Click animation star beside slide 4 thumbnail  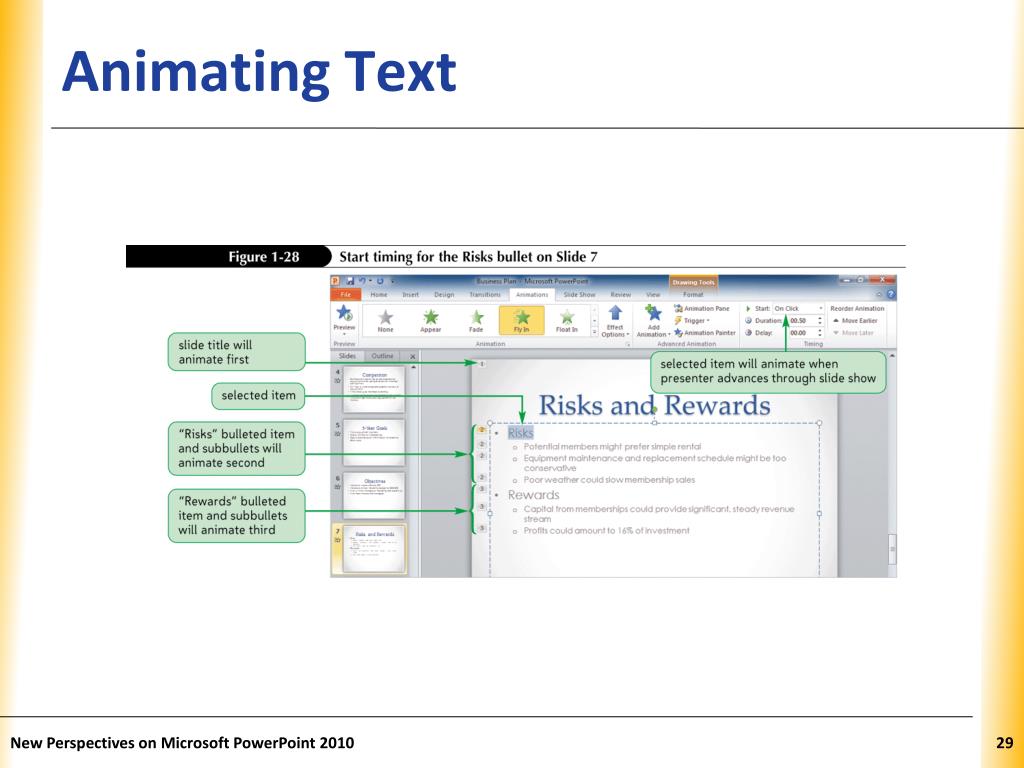click(x=338, y=380)
